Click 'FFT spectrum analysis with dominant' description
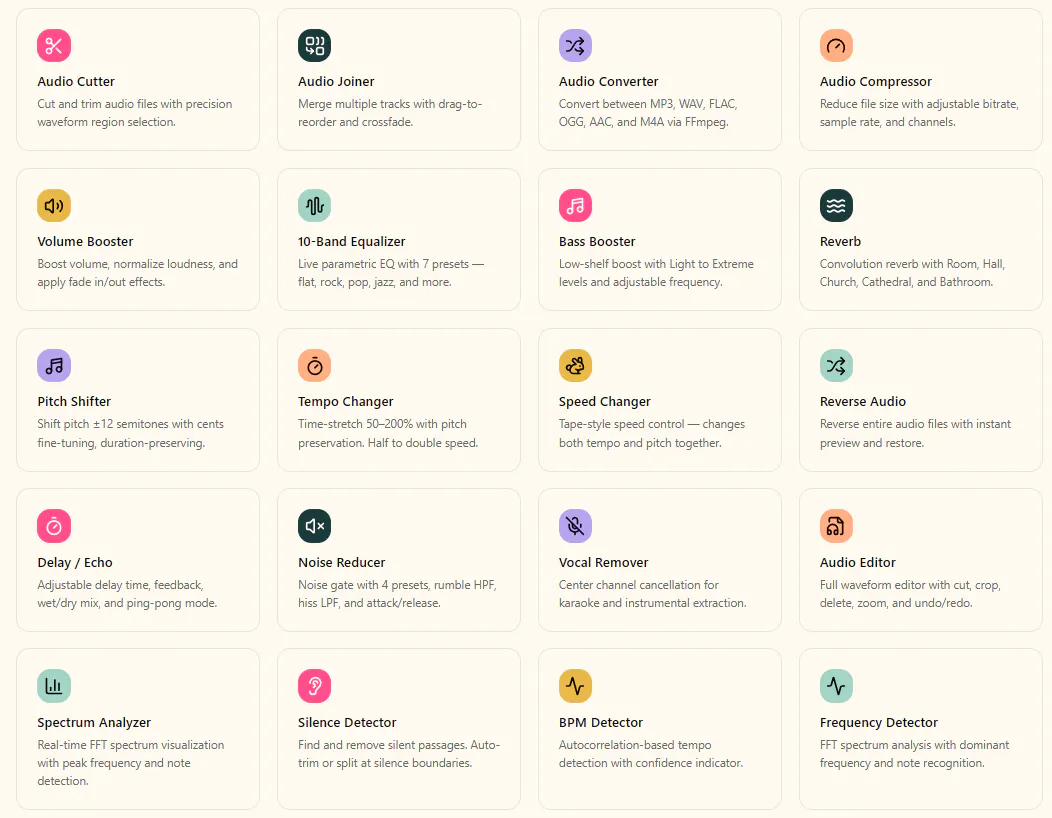This screenshot has width=1052, height=818. pyautogui.click(x=914, y=754)
